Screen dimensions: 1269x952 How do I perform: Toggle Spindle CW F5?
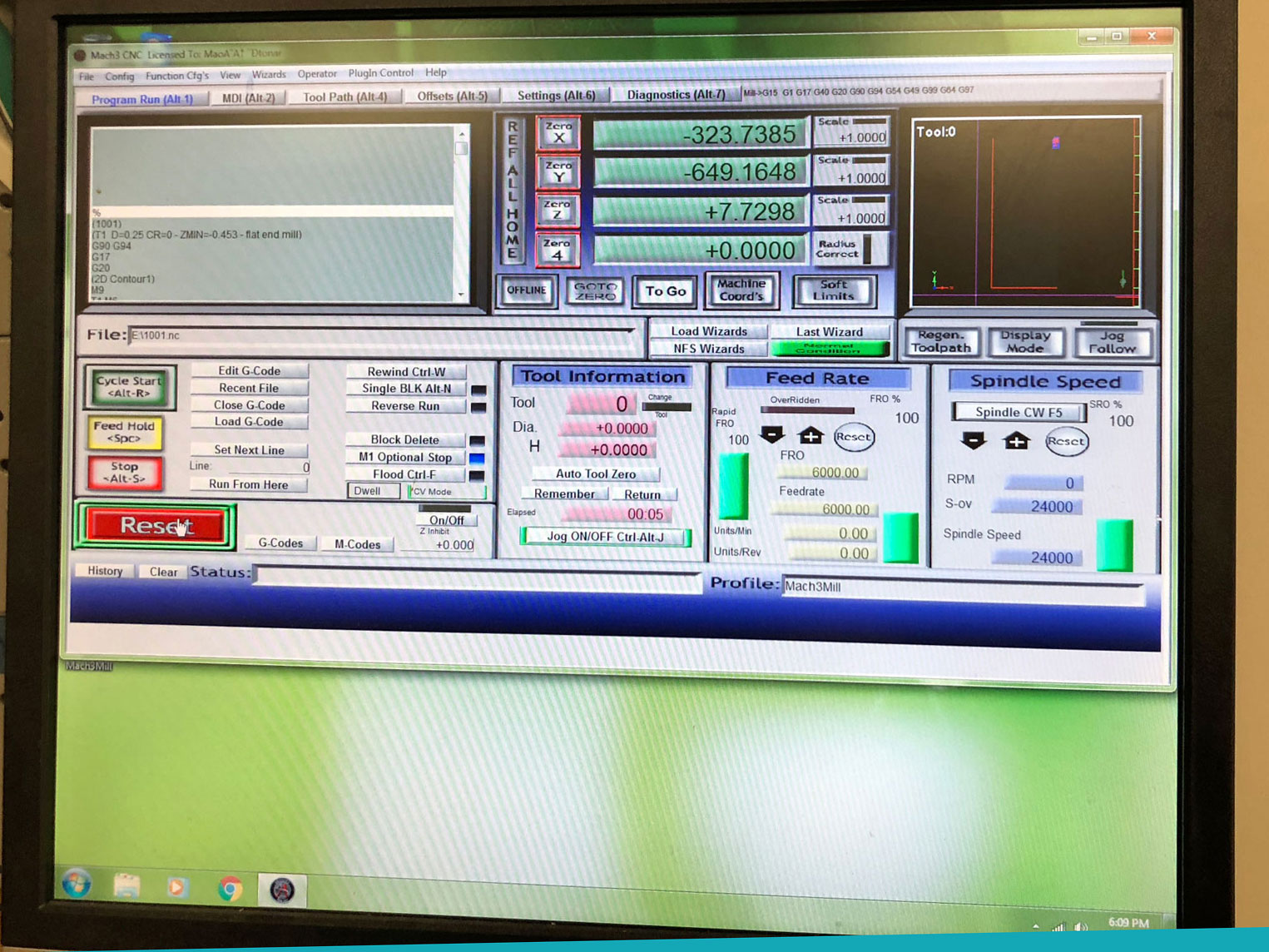point(1019,412)
